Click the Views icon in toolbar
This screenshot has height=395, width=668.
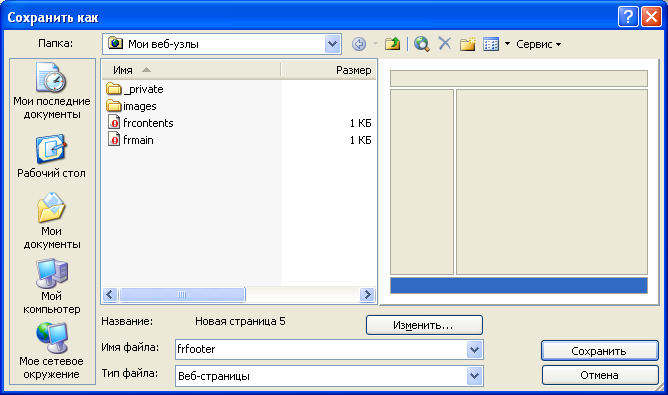tap(491, 44)
